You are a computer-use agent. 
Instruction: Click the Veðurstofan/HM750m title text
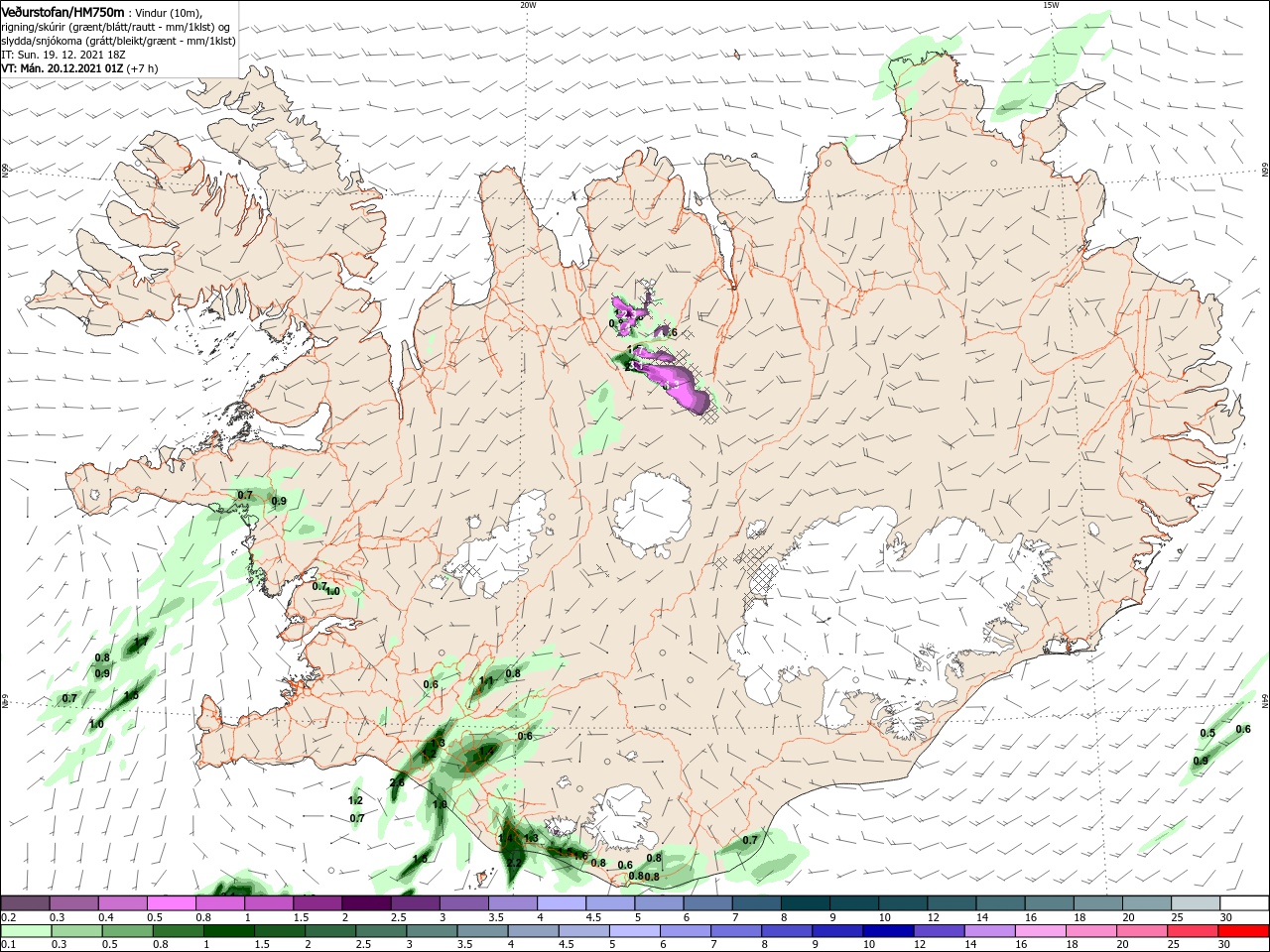tap(63, 11)
